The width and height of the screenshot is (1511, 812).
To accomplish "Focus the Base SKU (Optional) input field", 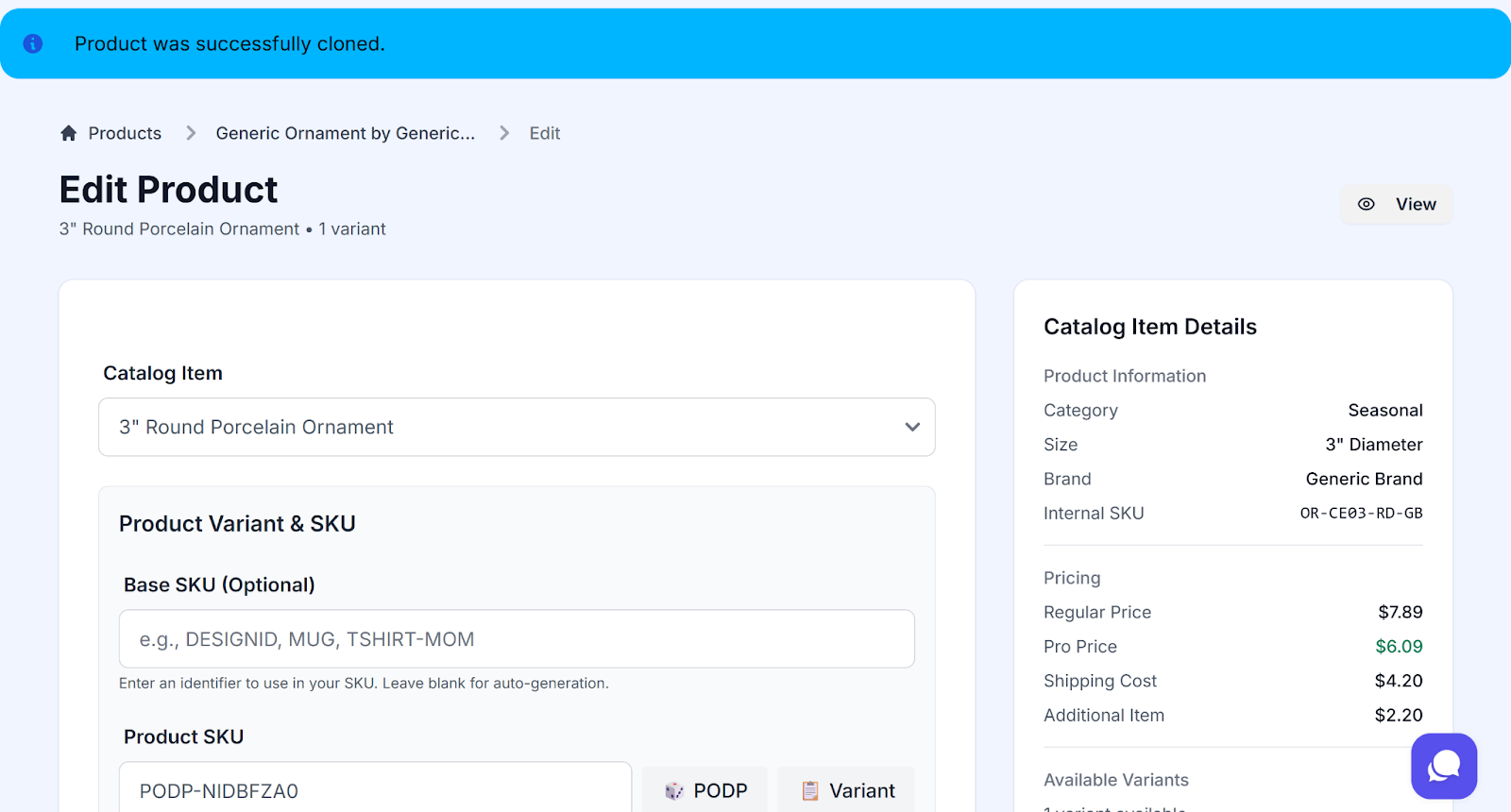I will (516, 639).
